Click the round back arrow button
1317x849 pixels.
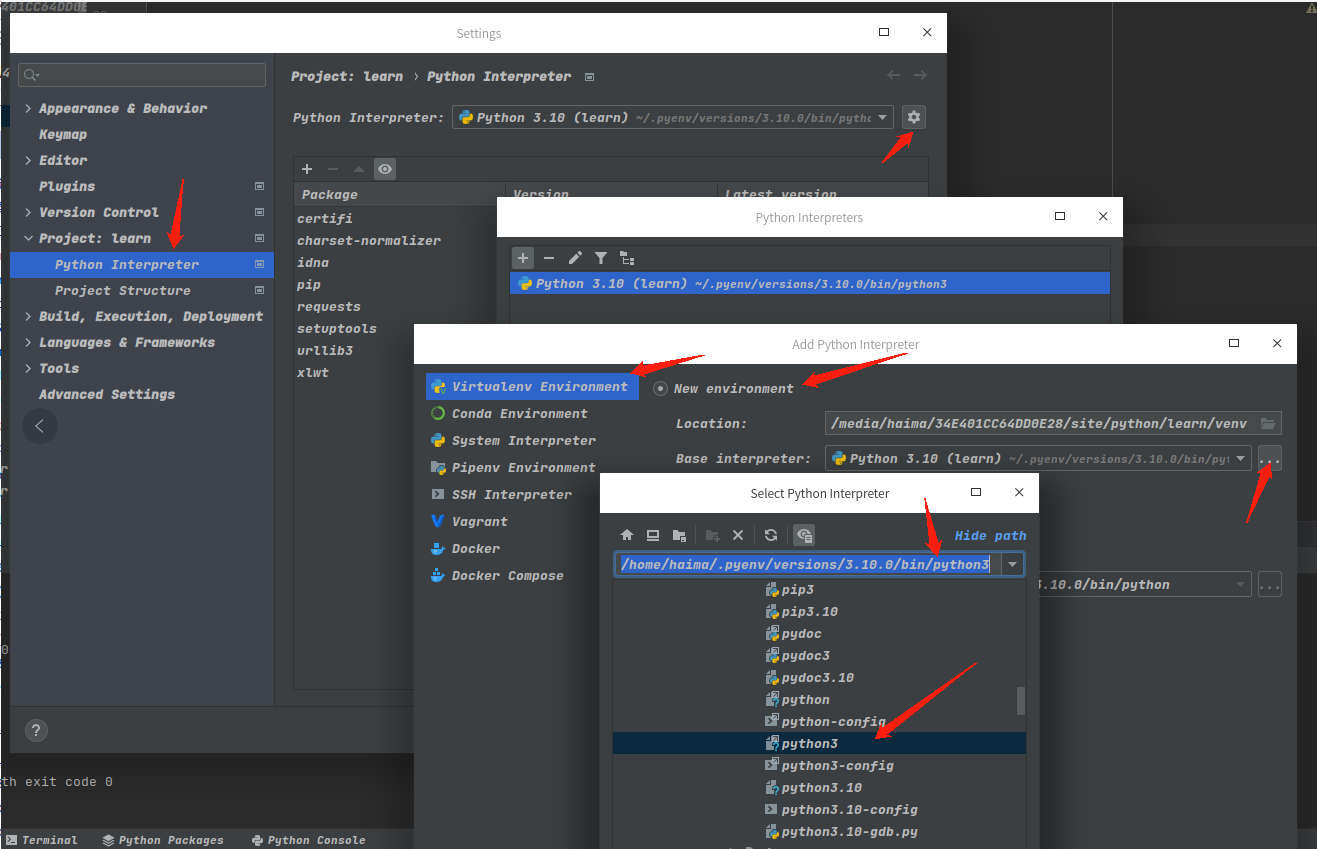coord(39,426)
